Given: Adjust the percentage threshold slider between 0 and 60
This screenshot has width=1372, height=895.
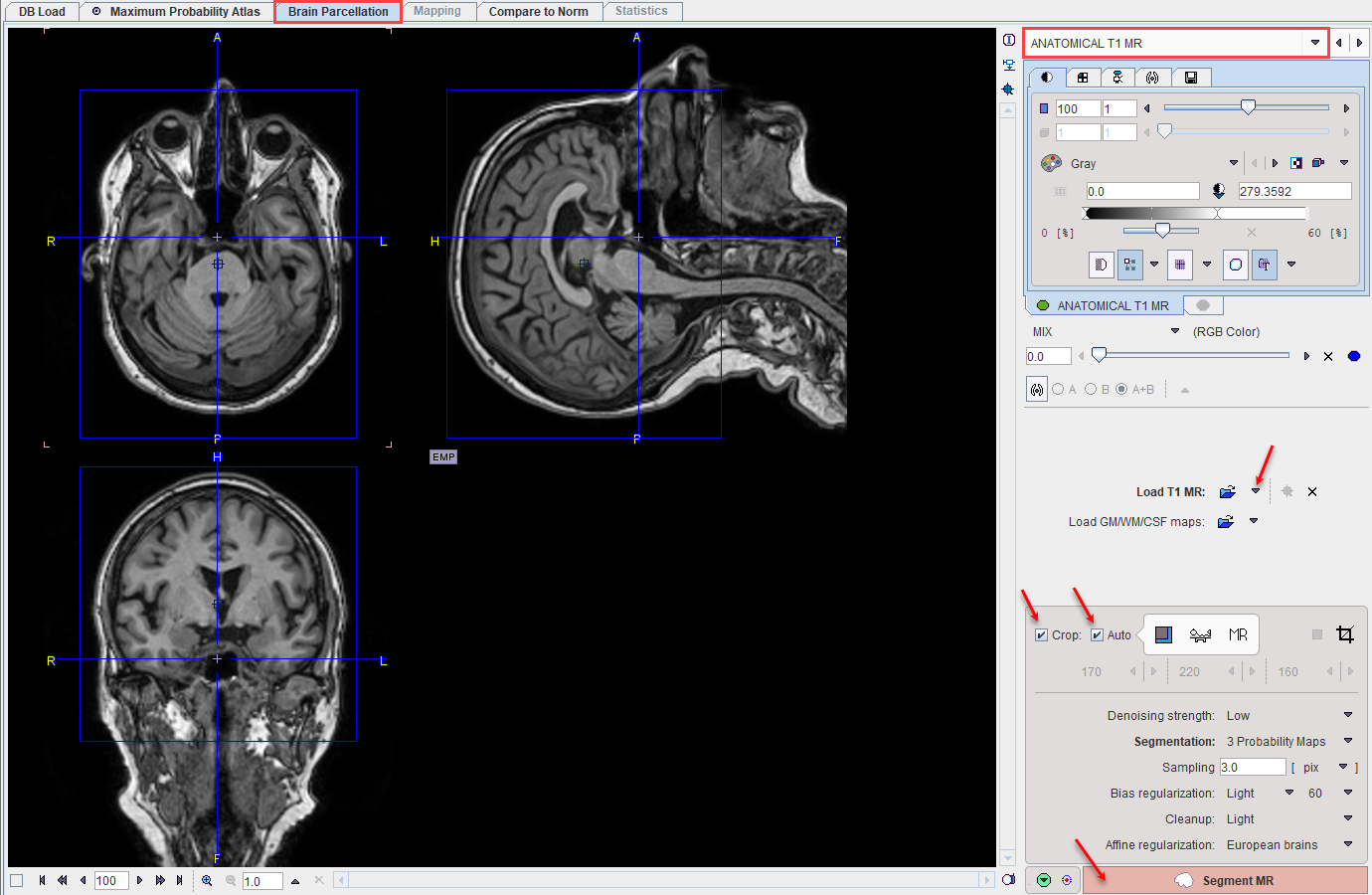Looking at the screenshot, I should tap(1161, 231).
